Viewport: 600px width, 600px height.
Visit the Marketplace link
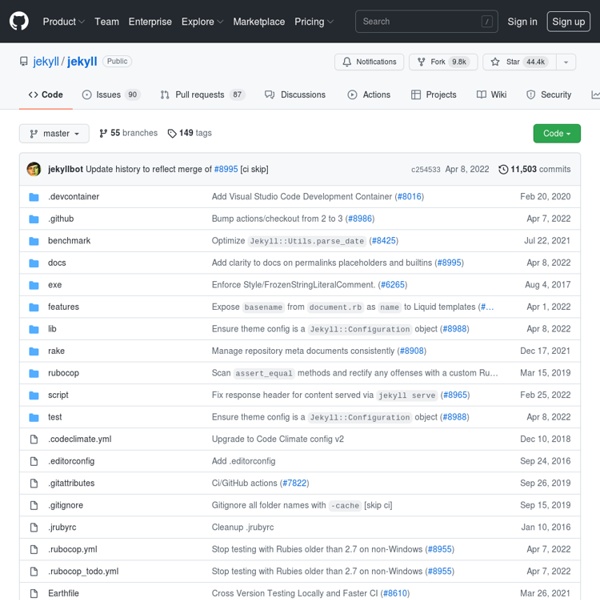click(259, 22)
